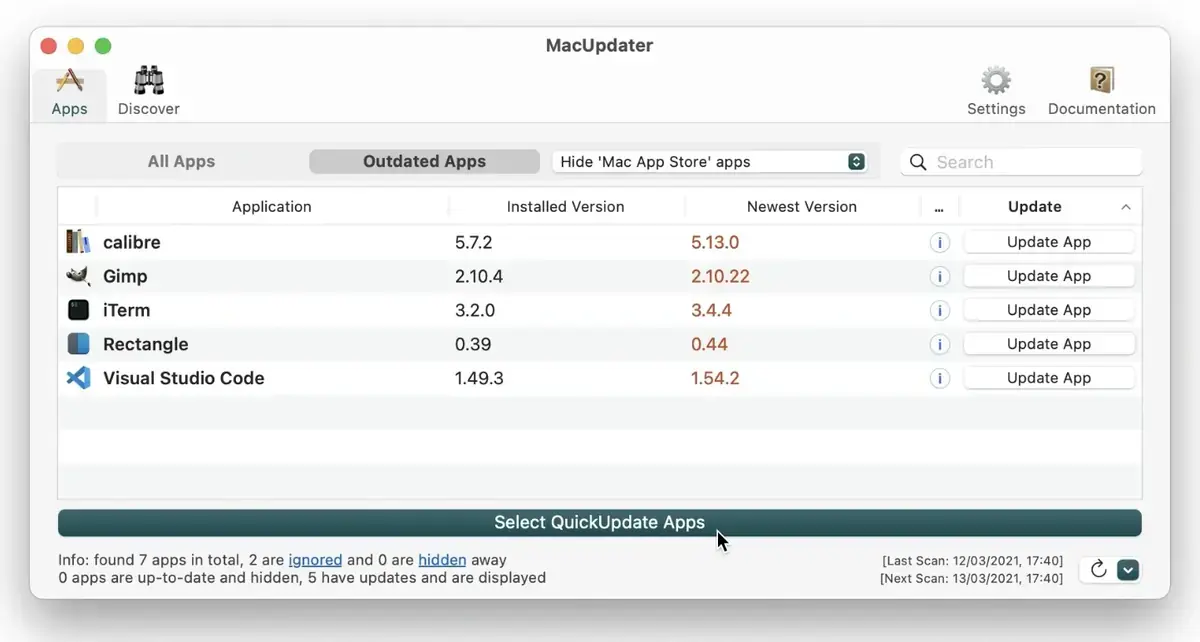Click the info icon next to Gimp
Viewport: 1200px width, 642px height.
(939, 275)
